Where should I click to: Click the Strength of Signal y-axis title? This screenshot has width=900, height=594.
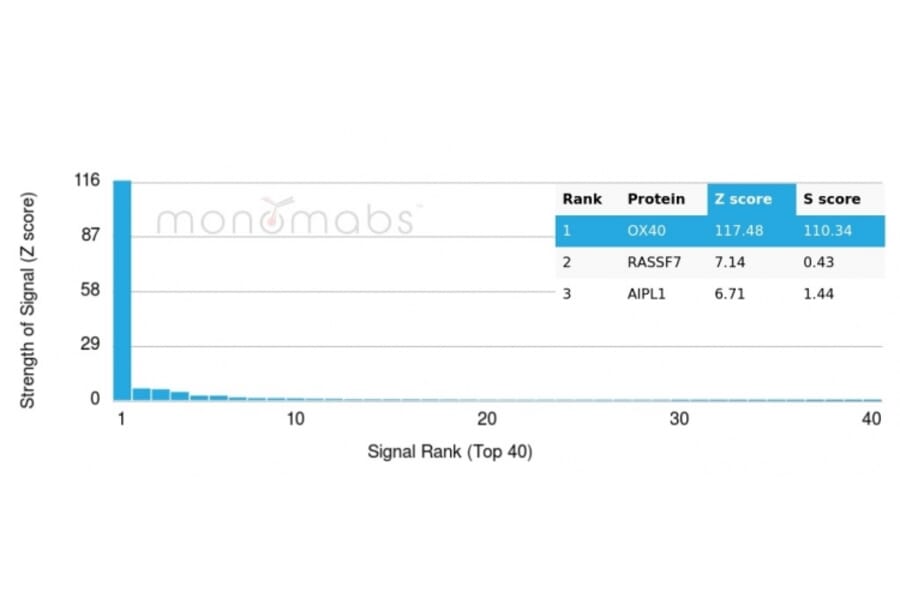pyautogui.click(x=28, y=300)
